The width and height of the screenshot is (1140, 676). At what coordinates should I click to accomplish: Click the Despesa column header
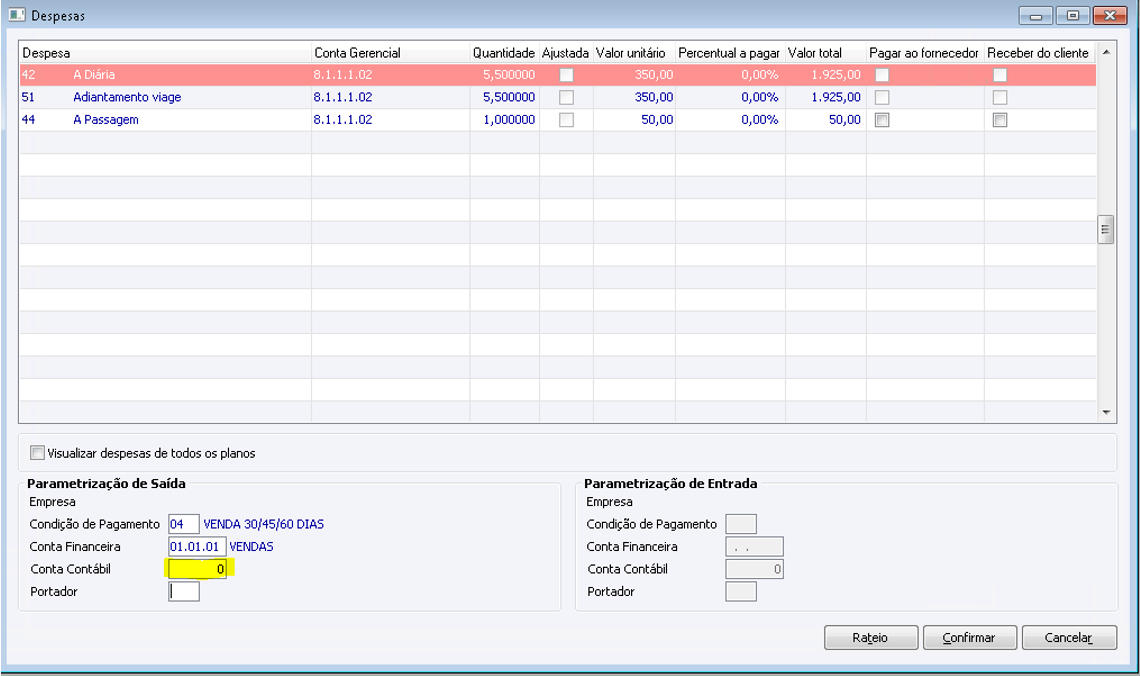tap(165, 52)
